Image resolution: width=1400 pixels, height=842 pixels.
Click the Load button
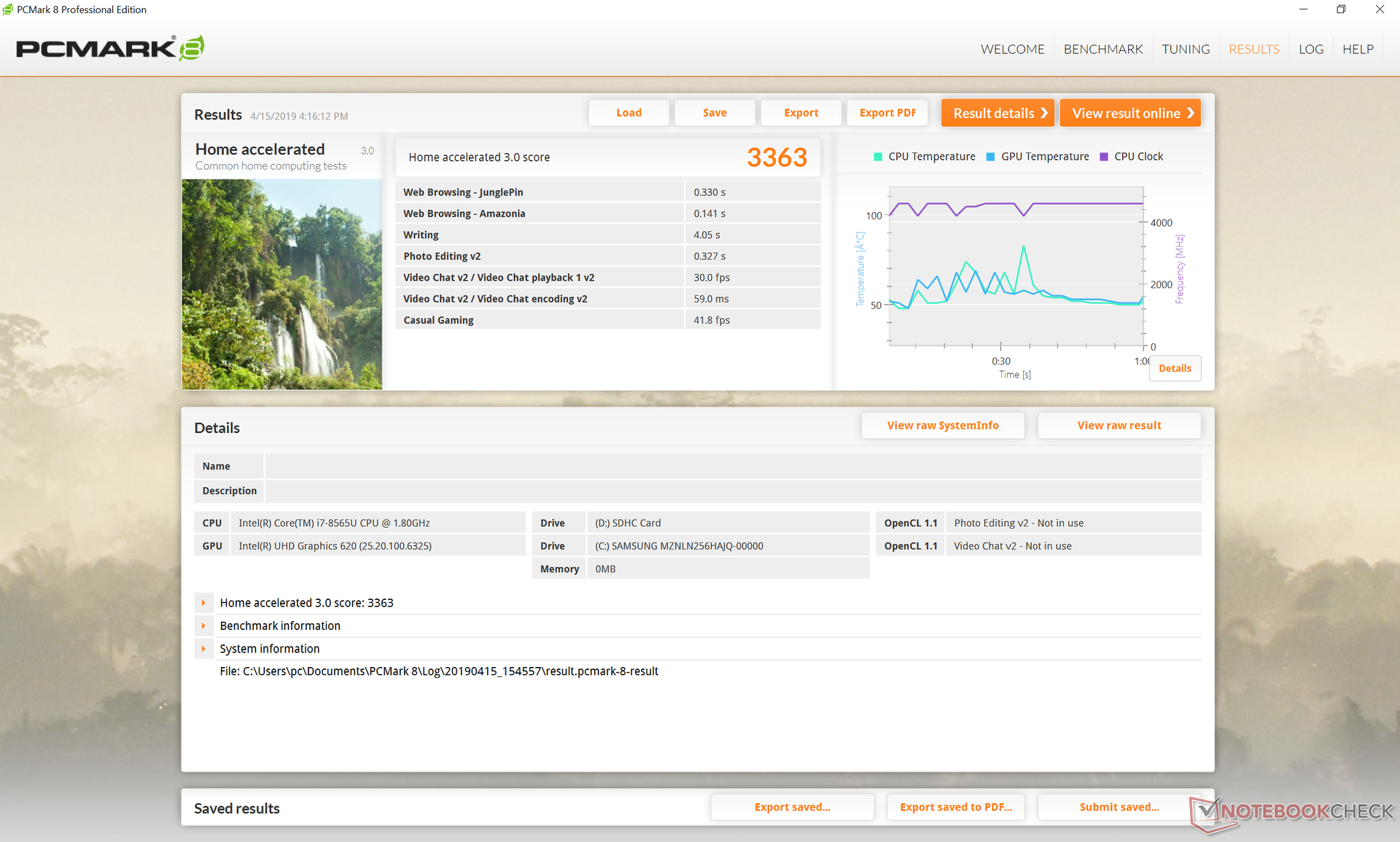[629, 113]
